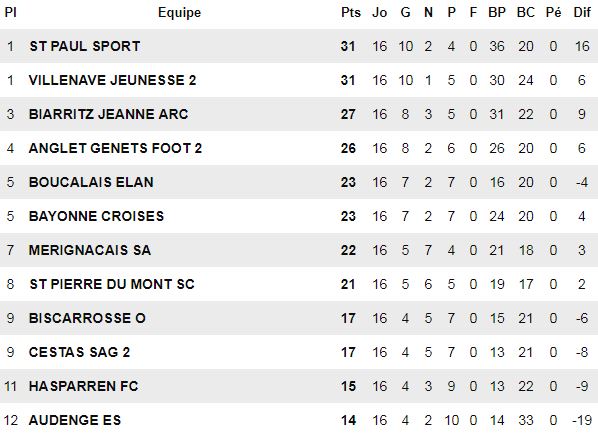Sort by the Dif column header
Image resolution: width=598 pixels, height=440 pixels.
582,13
